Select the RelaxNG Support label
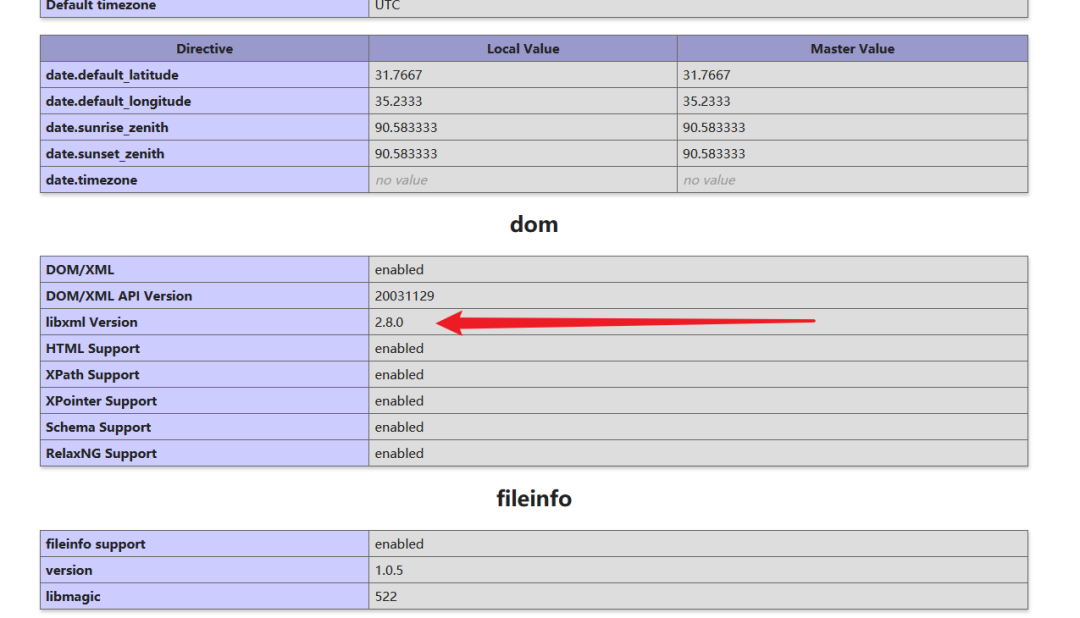 pyautogui.click(x=101, y=453)
